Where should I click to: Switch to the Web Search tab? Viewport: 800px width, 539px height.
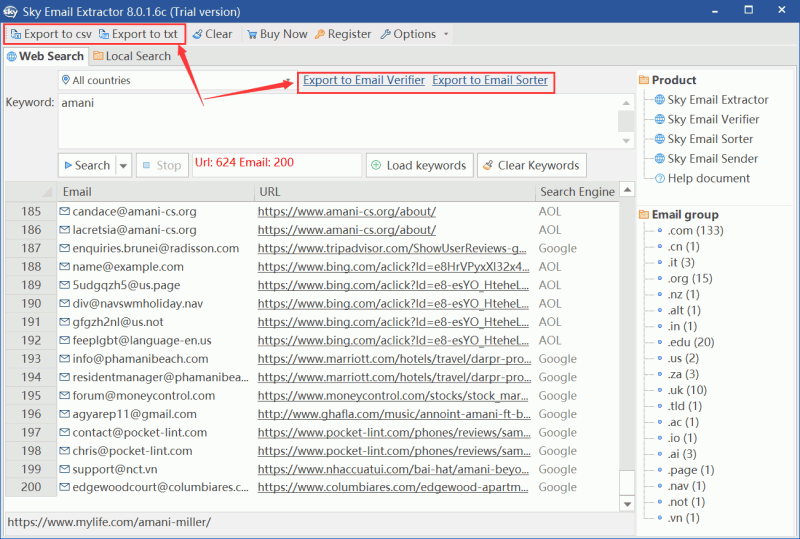tap(45, 56)
